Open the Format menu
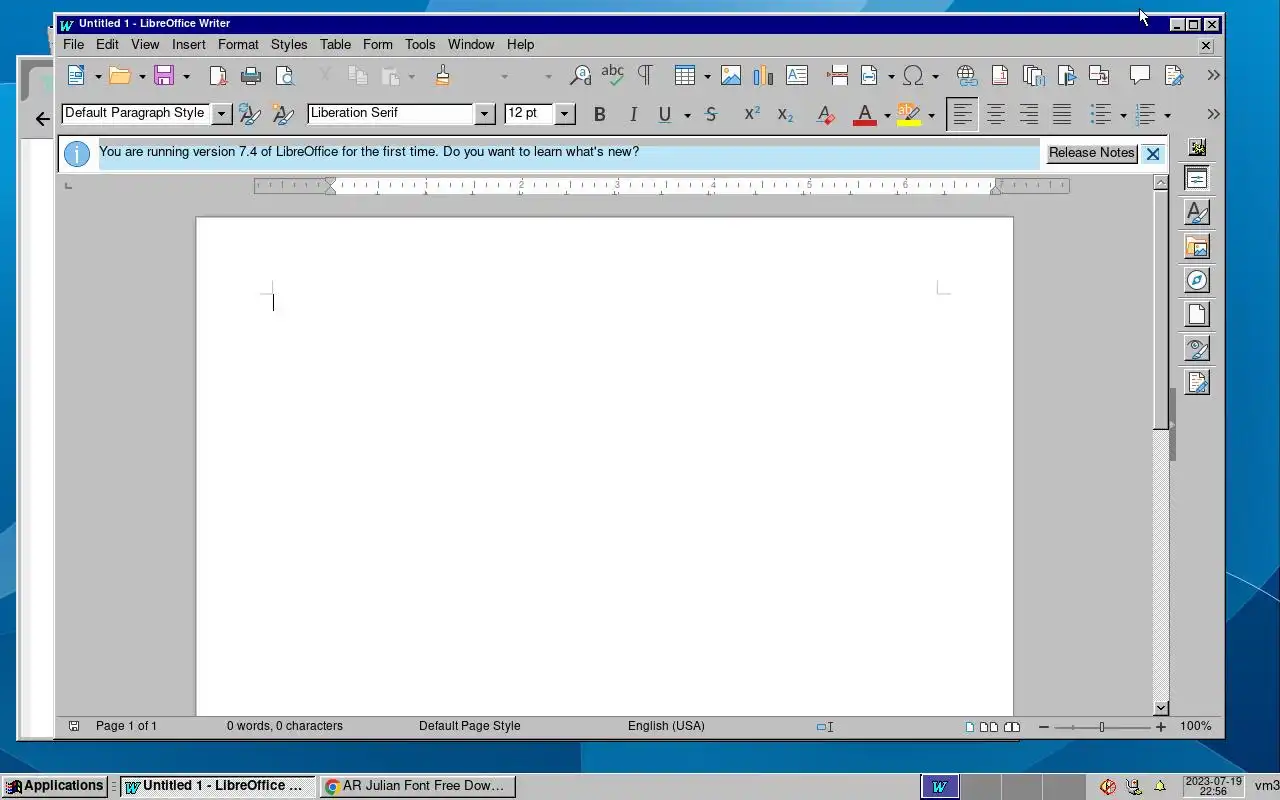1280x800 pixels. tap(238, 44)
